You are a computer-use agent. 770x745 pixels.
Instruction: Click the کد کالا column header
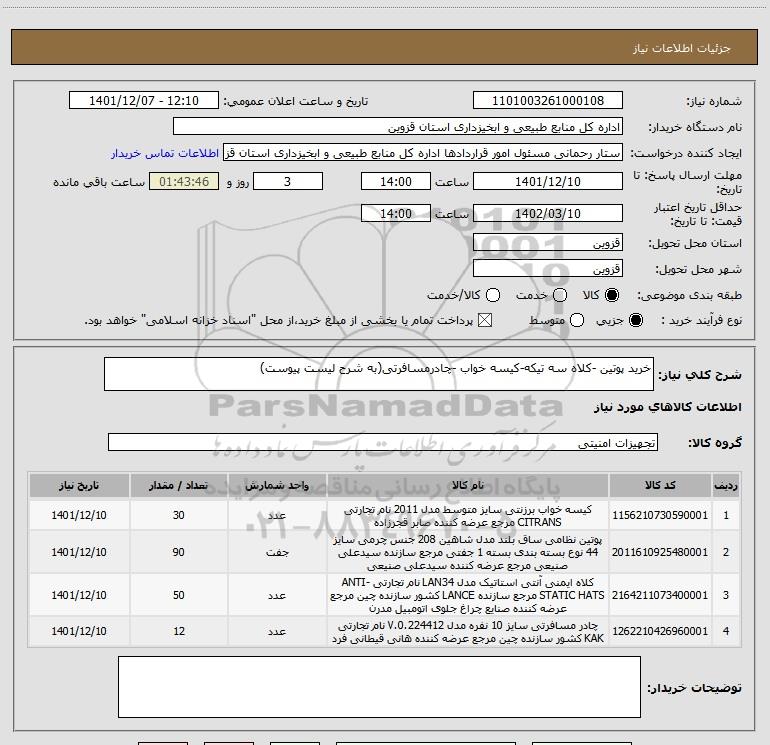[660, 485]
